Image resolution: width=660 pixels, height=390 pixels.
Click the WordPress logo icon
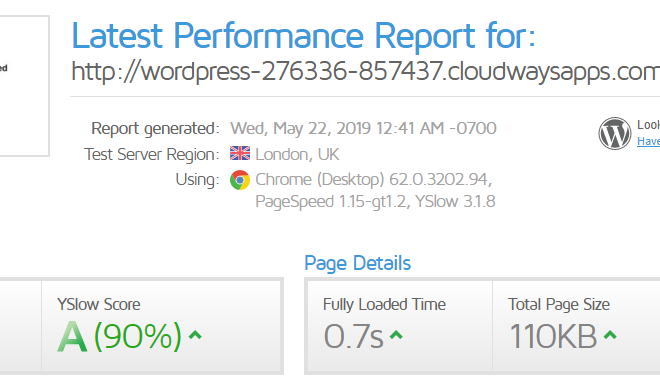[x=615, y=133]
